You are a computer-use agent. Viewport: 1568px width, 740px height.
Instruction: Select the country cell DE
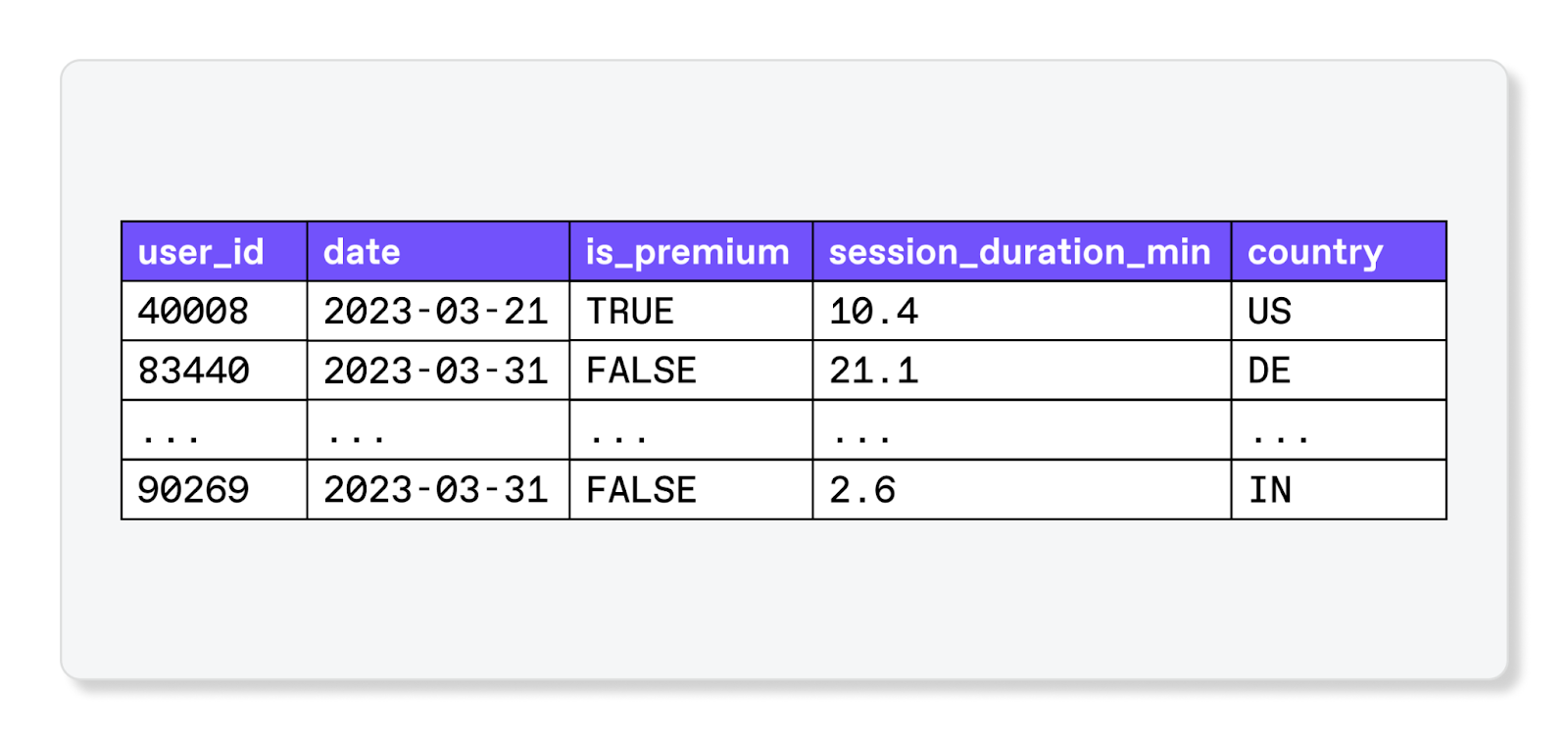pyautogui.click(x=1269, y=370)
